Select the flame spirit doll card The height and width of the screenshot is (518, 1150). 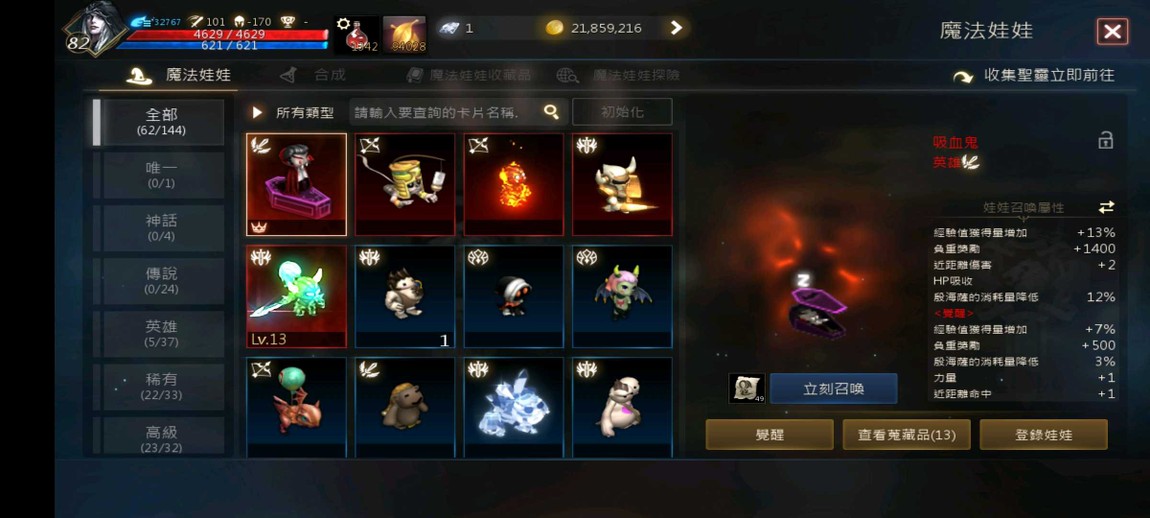click(513, 184)
